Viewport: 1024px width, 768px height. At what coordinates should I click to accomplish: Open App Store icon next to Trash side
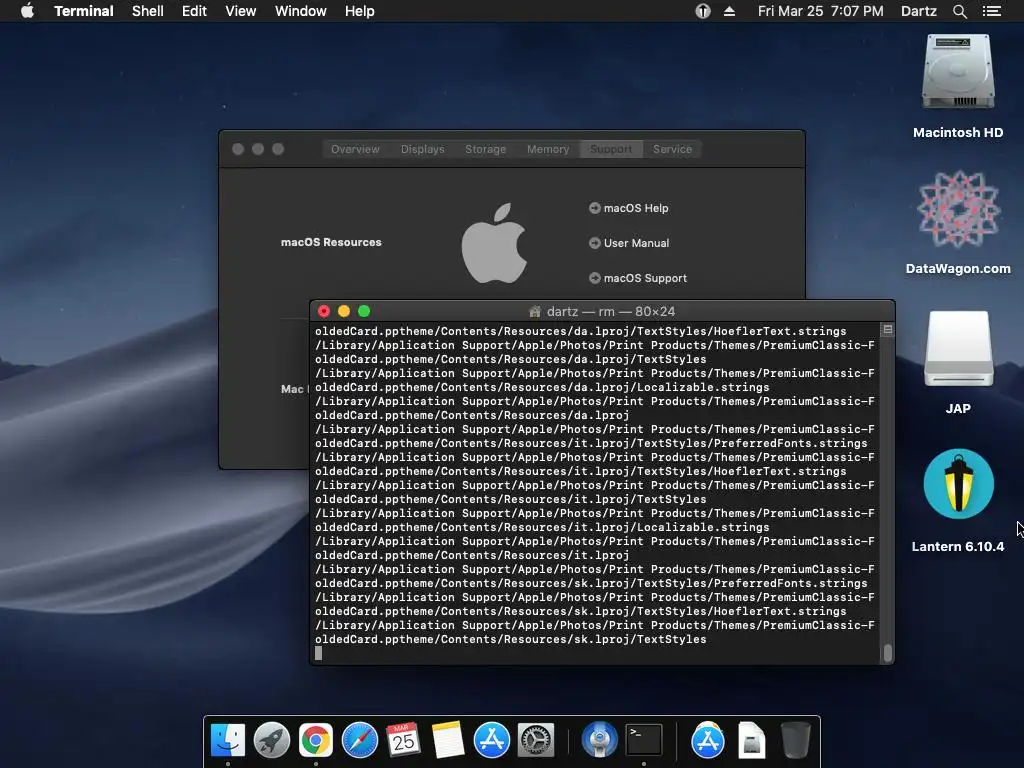708,741
